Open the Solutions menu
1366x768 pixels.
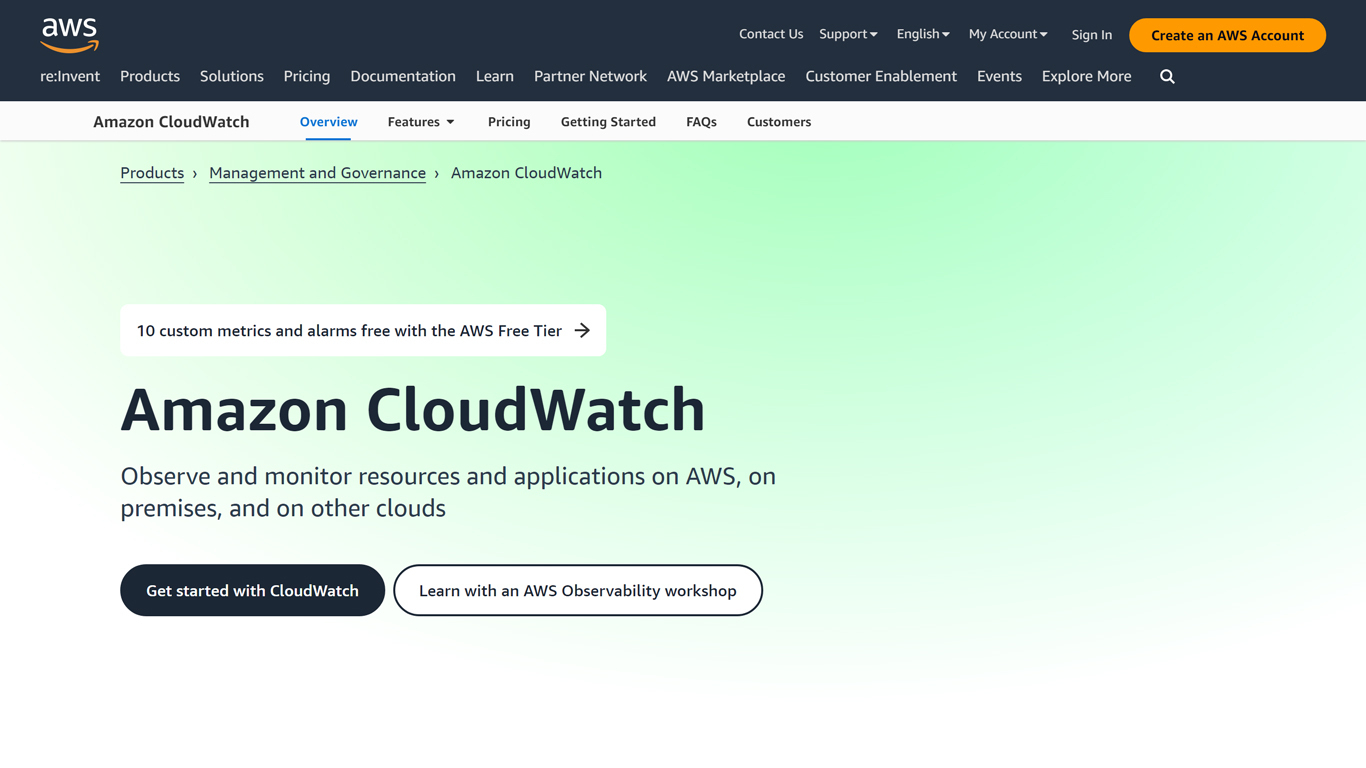click(x=232, y=76)
